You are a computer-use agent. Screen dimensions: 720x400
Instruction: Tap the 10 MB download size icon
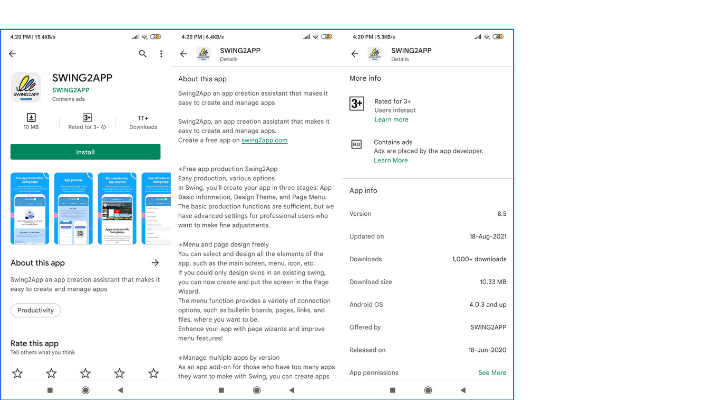(31, 118)
